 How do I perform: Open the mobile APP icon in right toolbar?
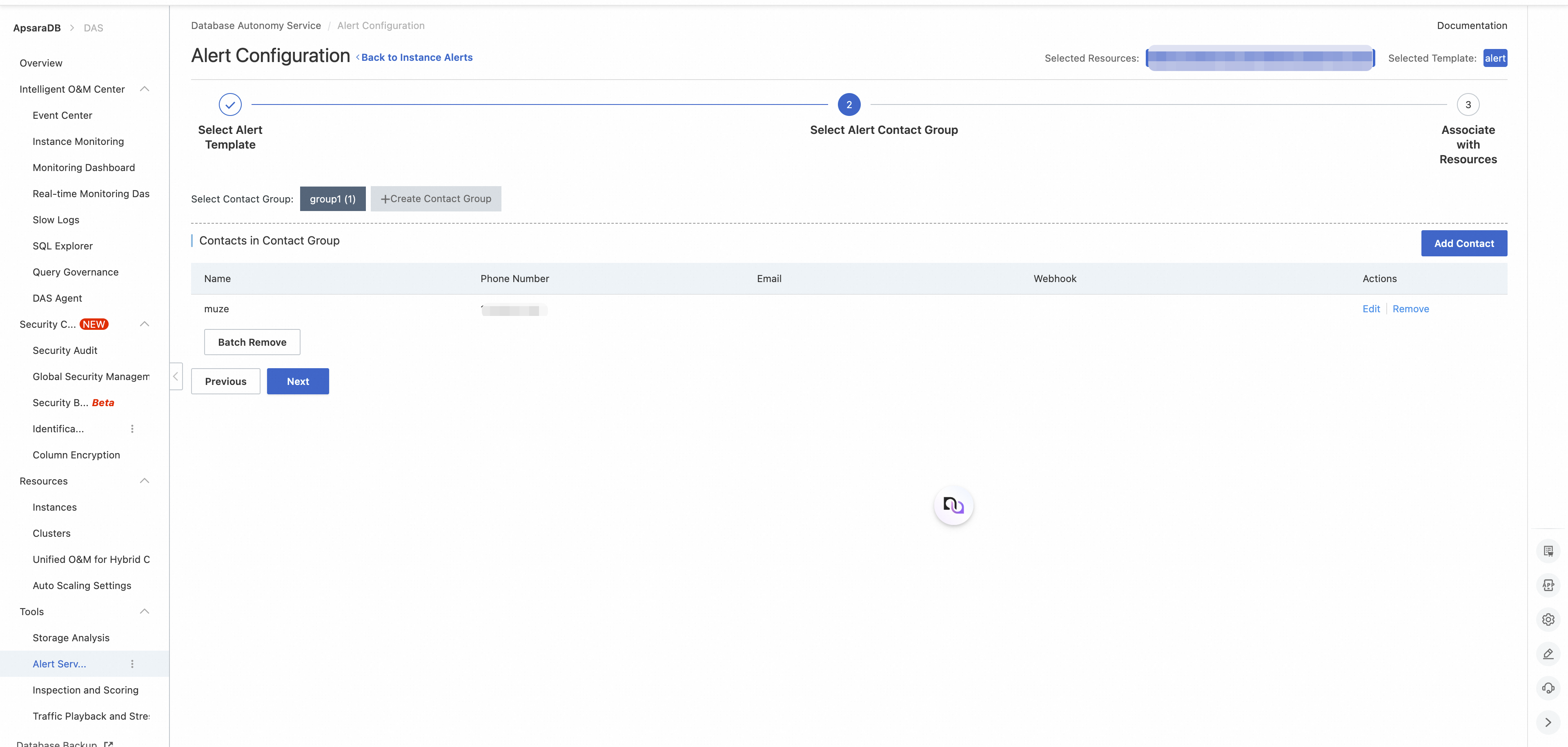point(1548,585)
